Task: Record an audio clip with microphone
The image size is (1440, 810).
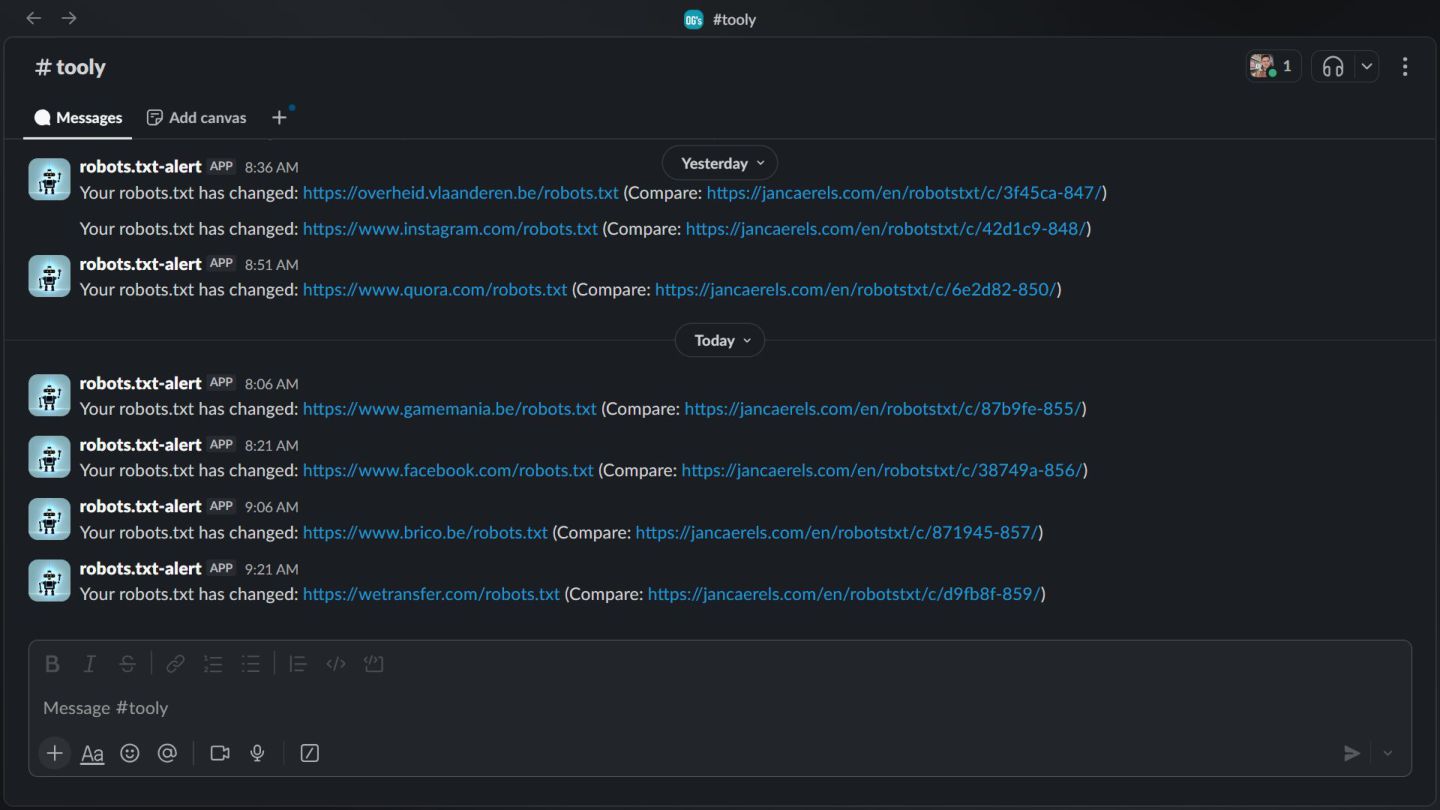Action: pyautogui.click(x=257, y=753)
